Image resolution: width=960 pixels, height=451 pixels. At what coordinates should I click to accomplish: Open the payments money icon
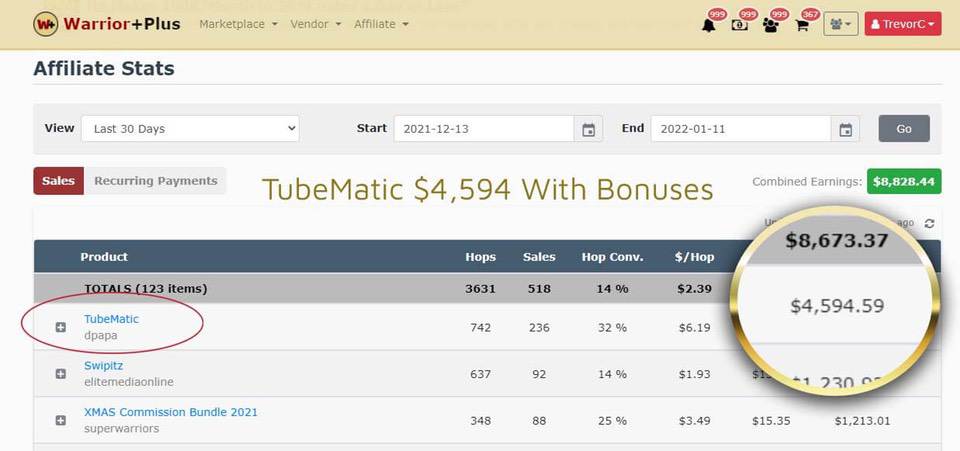coord(740,25)
